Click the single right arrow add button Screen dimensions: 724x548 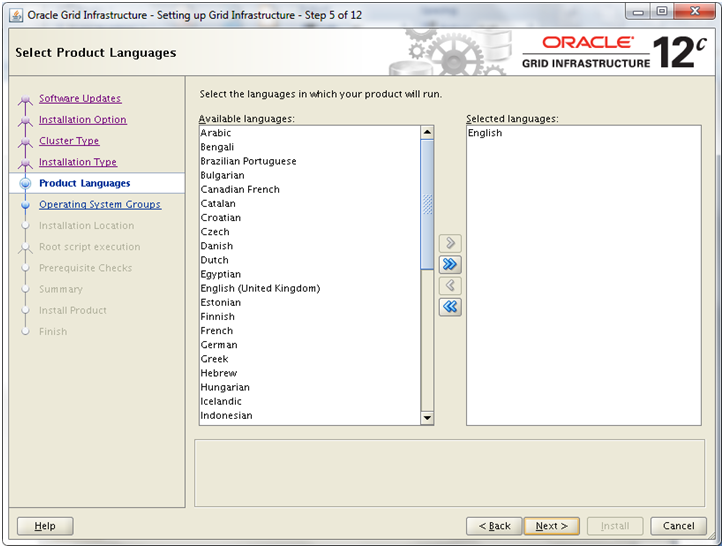tap(450, 243)
